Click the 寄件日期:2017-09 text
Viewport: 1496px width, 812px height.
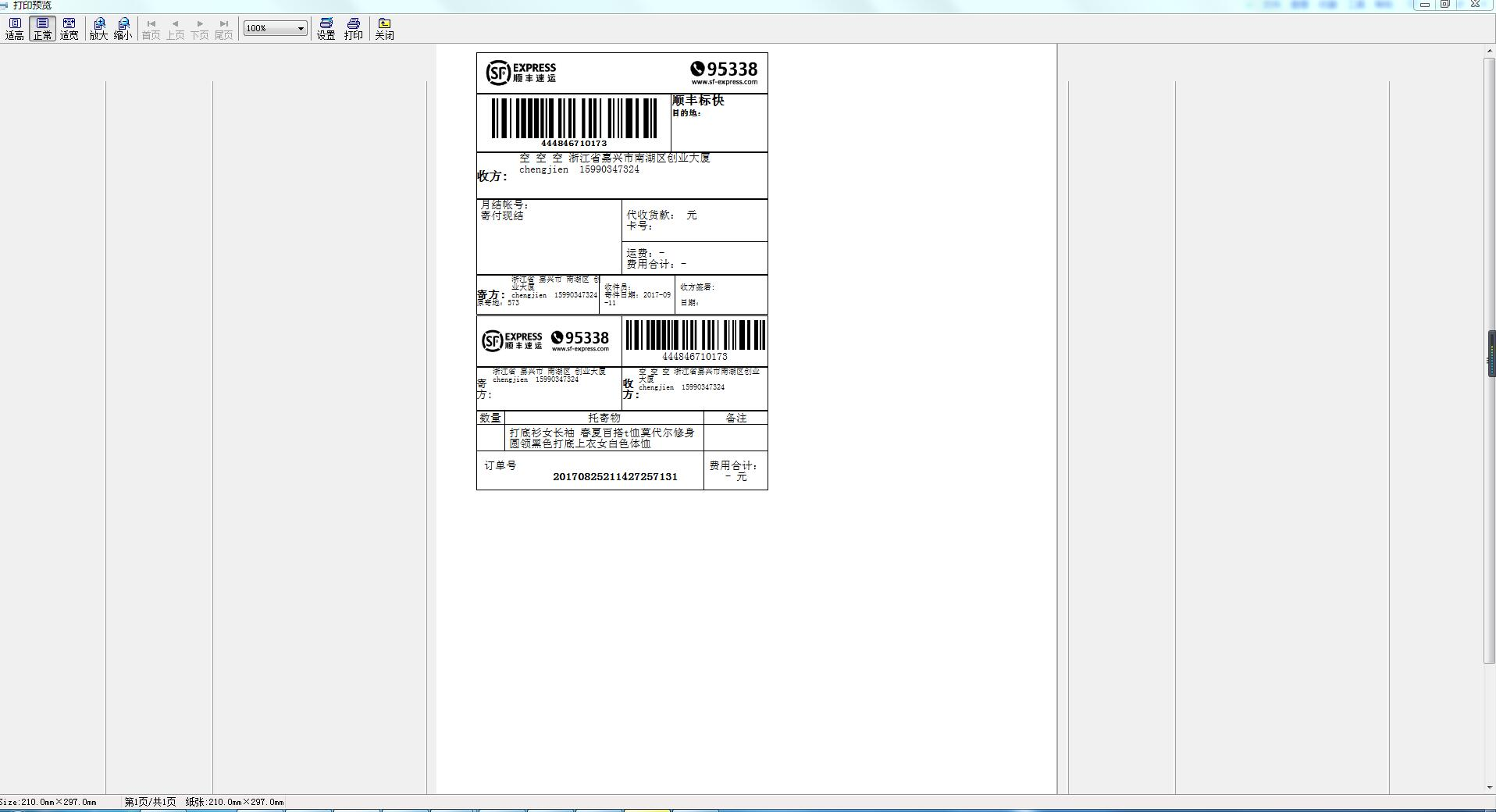(637, 295)
